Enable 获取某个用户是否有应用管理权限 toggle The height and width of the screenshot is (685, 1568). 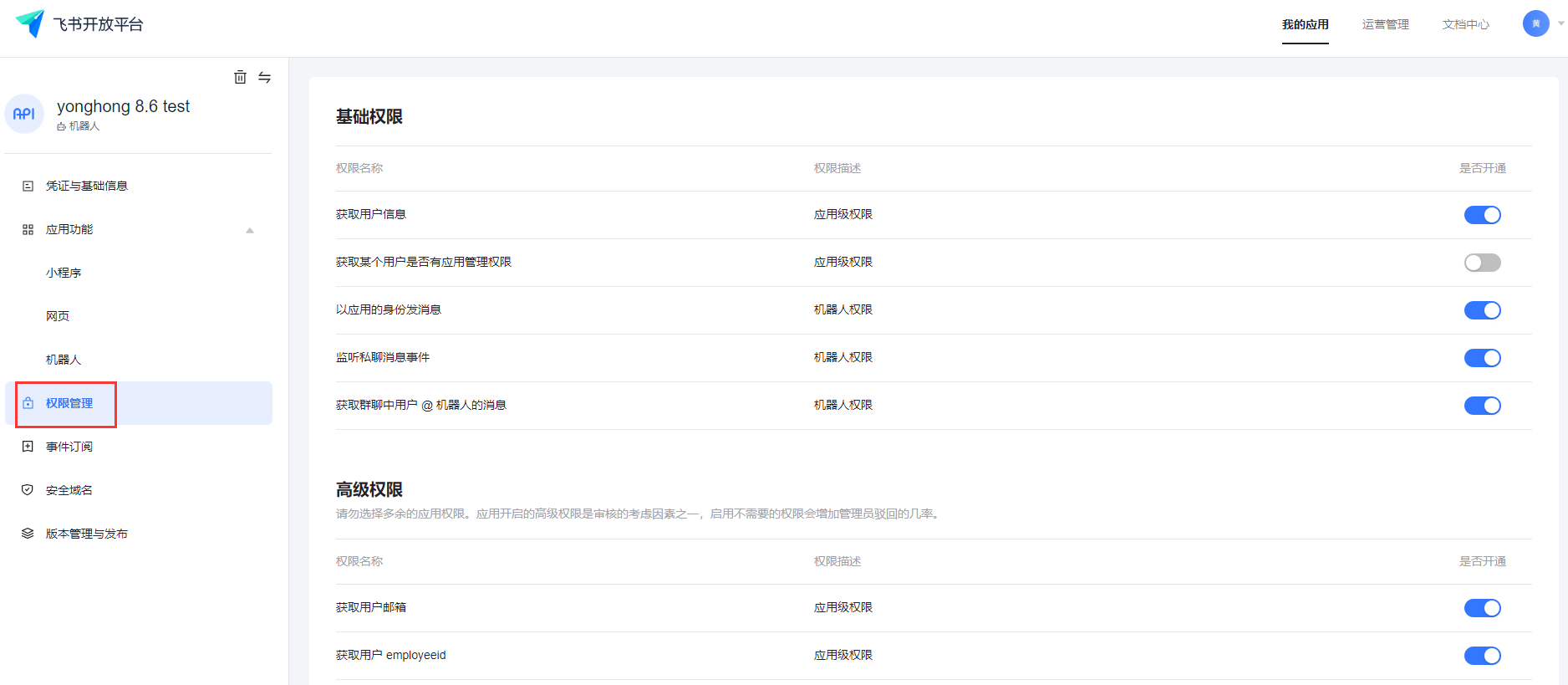click(1482, 263)
